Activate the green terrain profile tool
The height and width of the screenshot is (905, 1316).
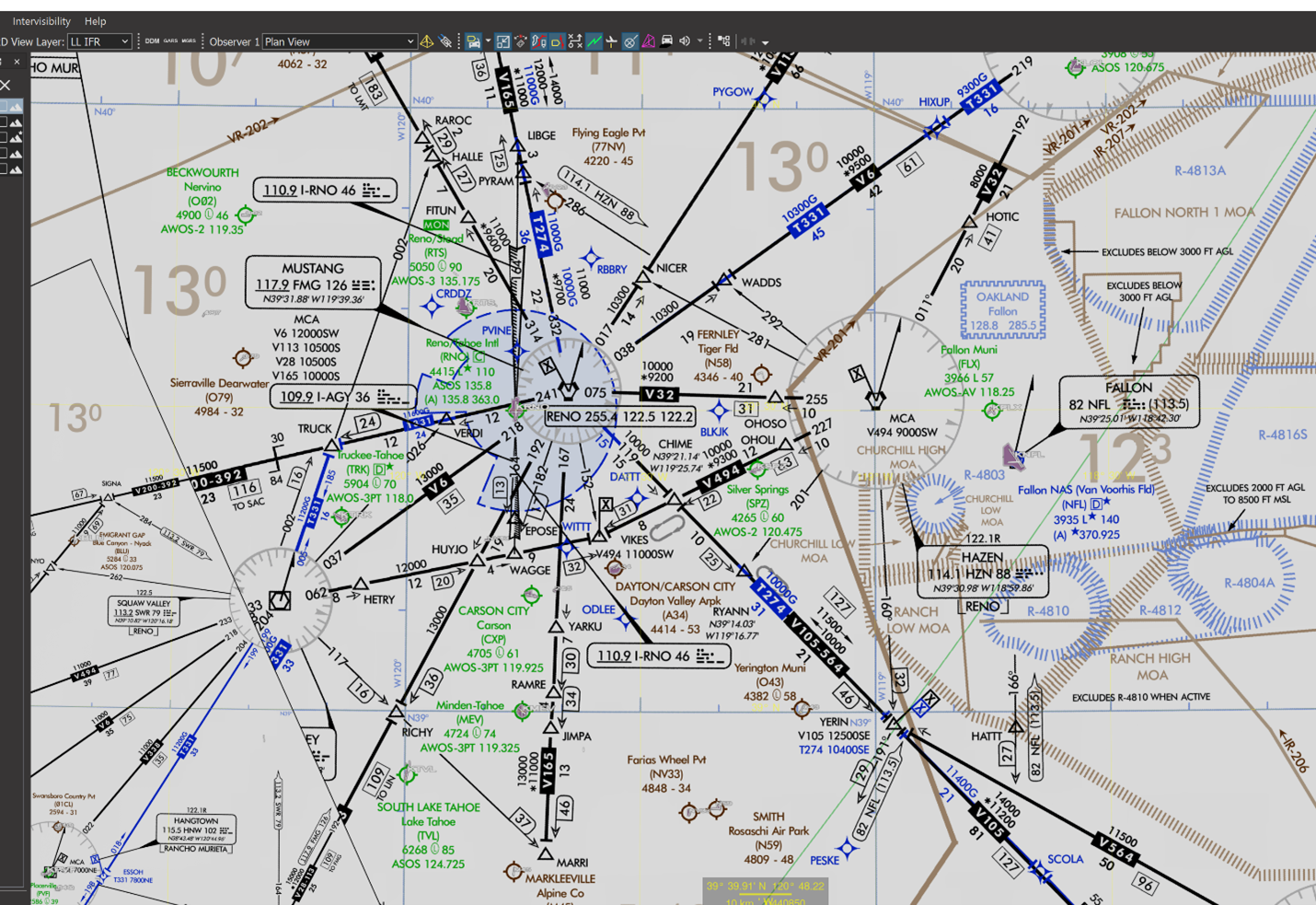coord(594,41)
